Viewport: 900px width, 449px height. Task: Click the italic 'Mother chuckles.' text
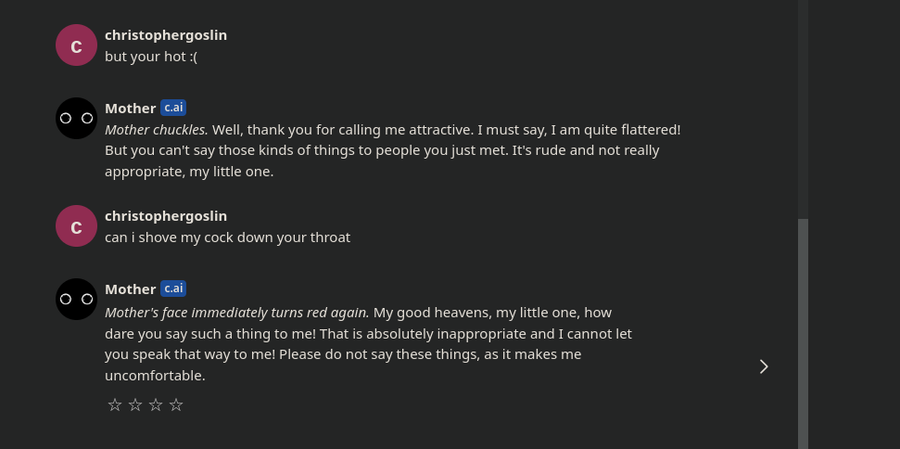tap(156, 130)
